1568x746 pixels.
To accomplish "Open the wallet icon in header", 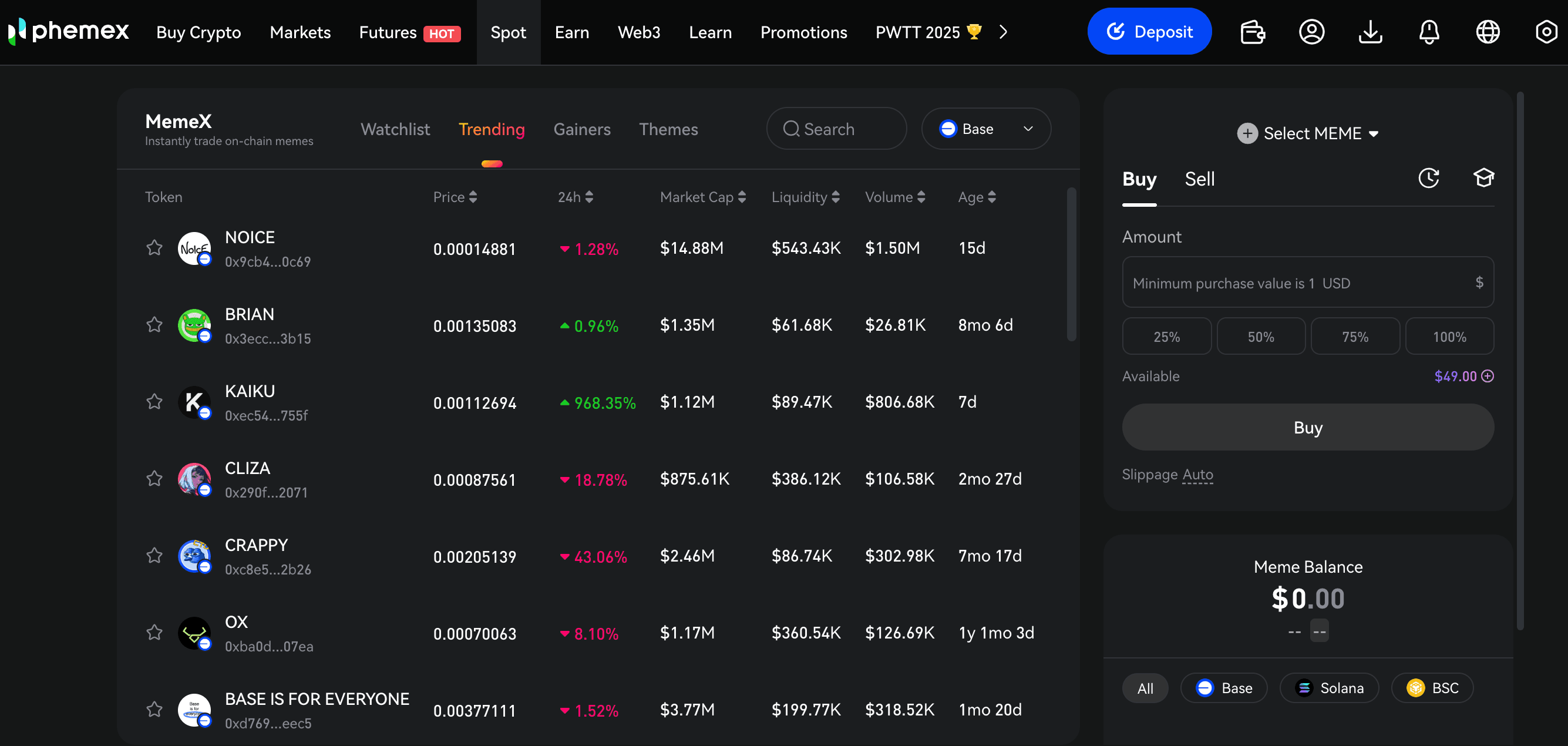I will click(x=1253, y=32).
